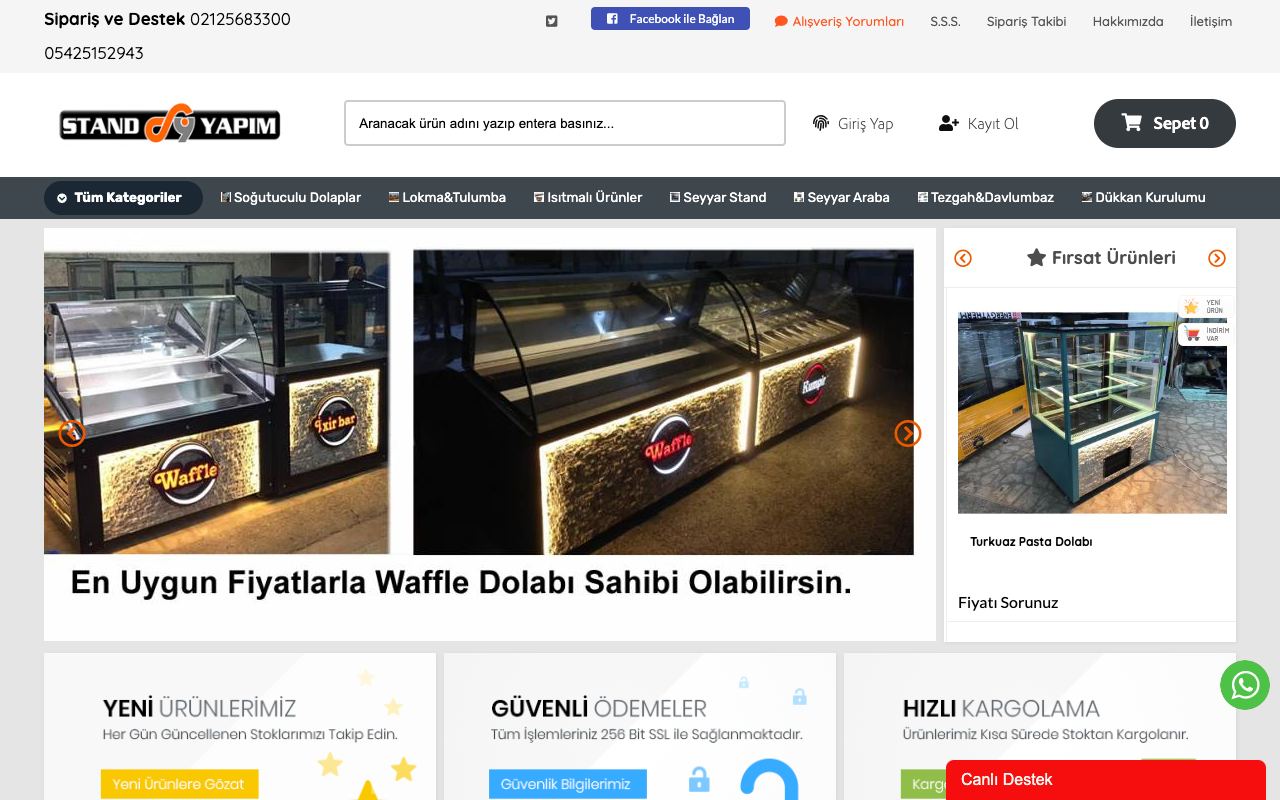Open Dükkan Kurulumu category
The image size is (1280, 800).
pos(1143,198)
